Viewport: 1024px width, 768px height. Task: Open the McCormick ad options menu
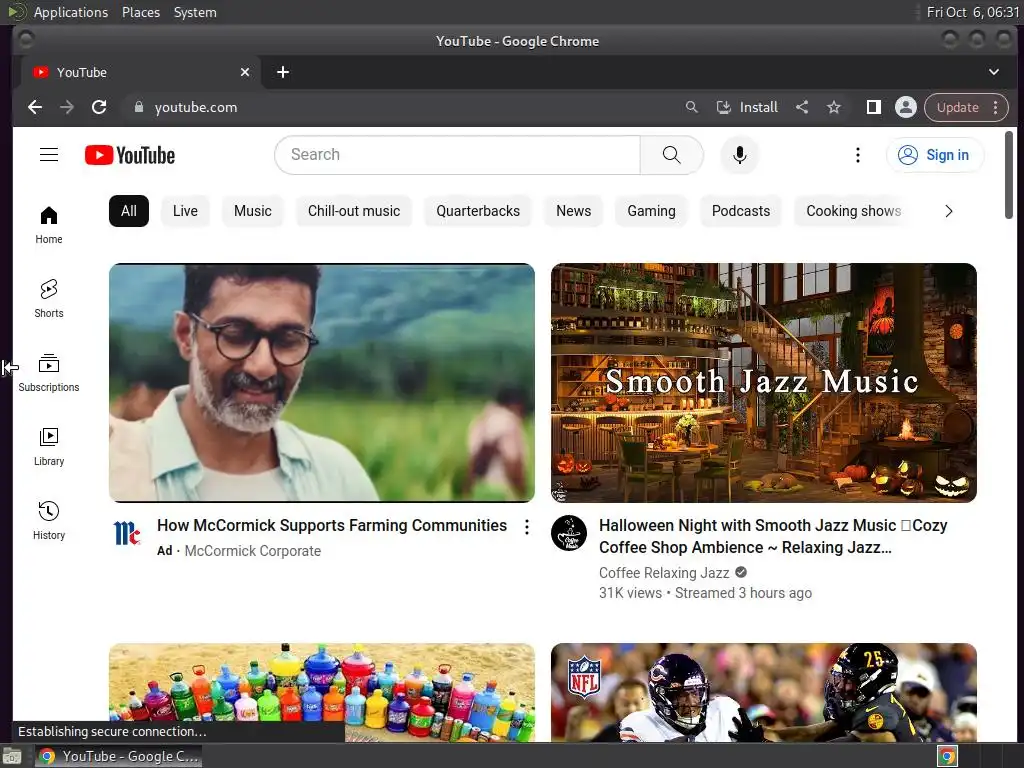(526, 527)
